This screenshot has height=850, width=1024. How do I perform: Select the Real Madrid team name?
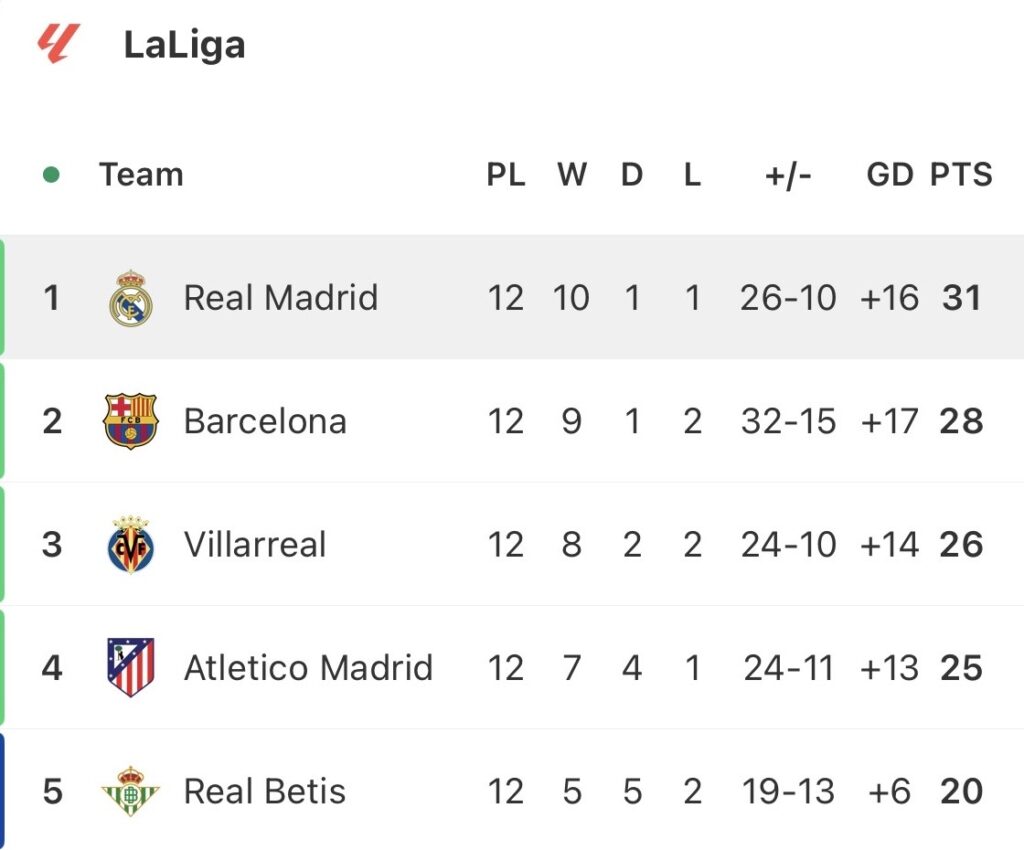[x=281, y=298]
